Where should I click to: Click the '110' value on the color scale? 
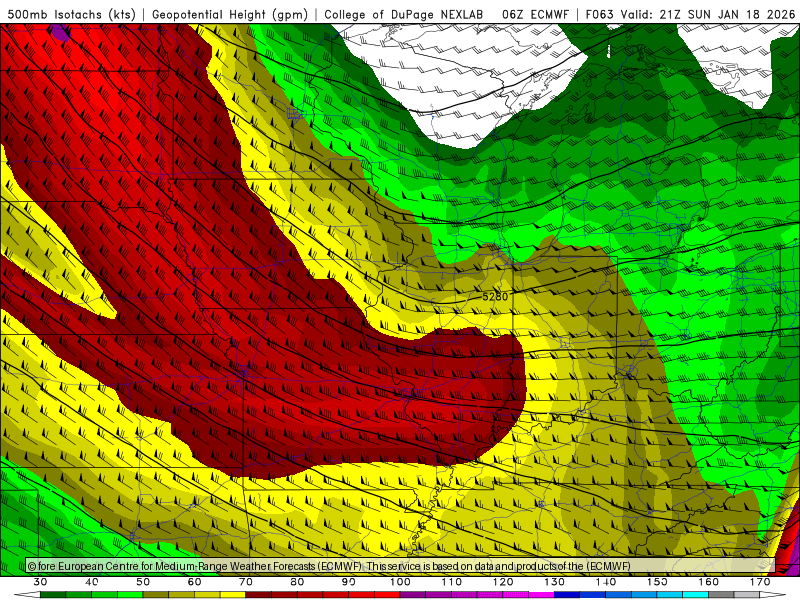[452, 582]
